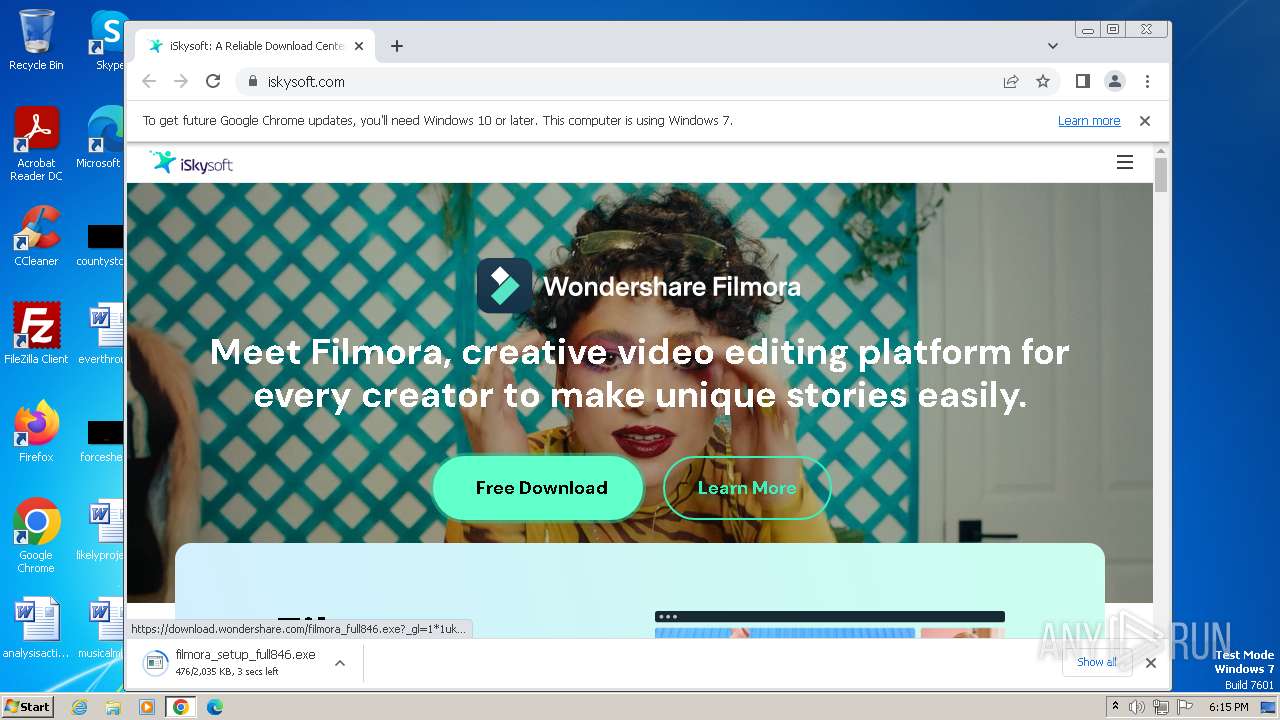
Task: Close the downloads bar
Action: (x=1150, y=662)
